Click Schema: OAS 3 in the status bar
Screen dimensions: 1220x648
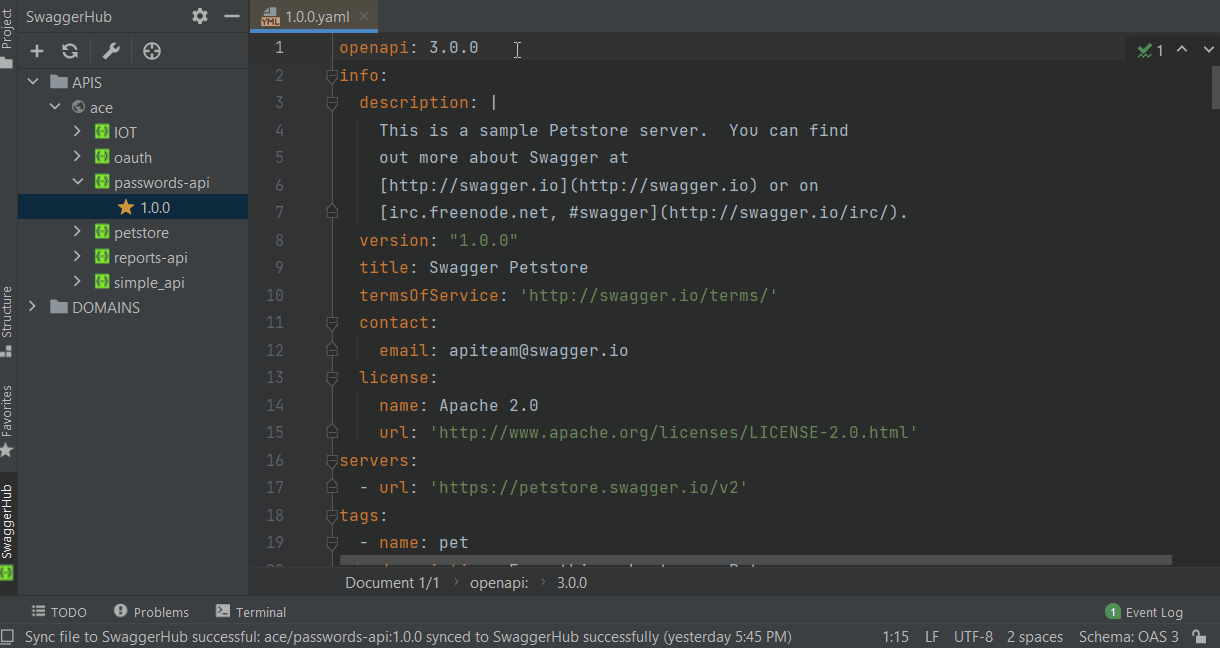[x=1129, y=636]
